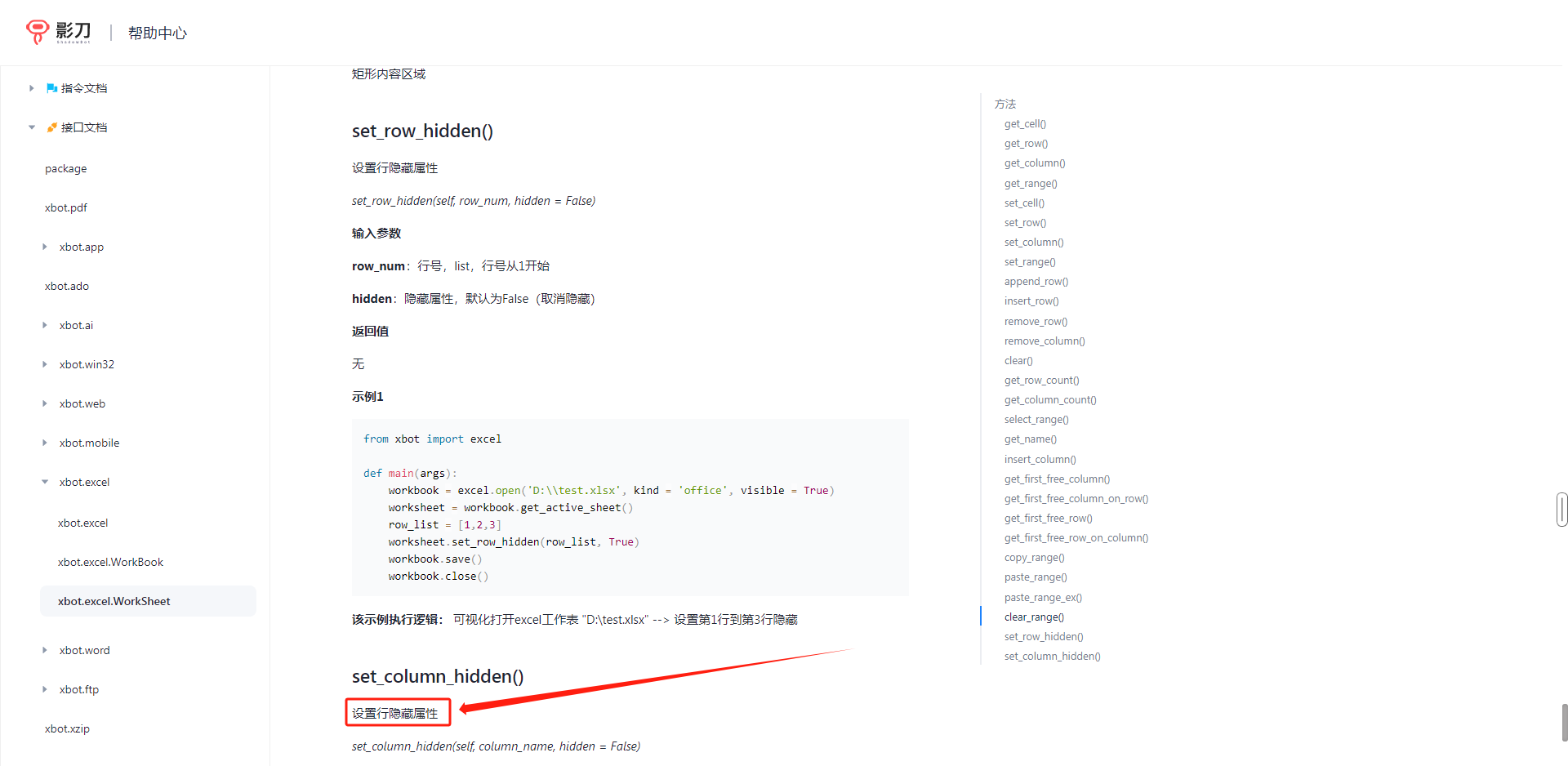Jump to clear_range() in the outline
The height and width of the screenshot is (766, 1568).
pyautogui.click(x=1034, y=617)
